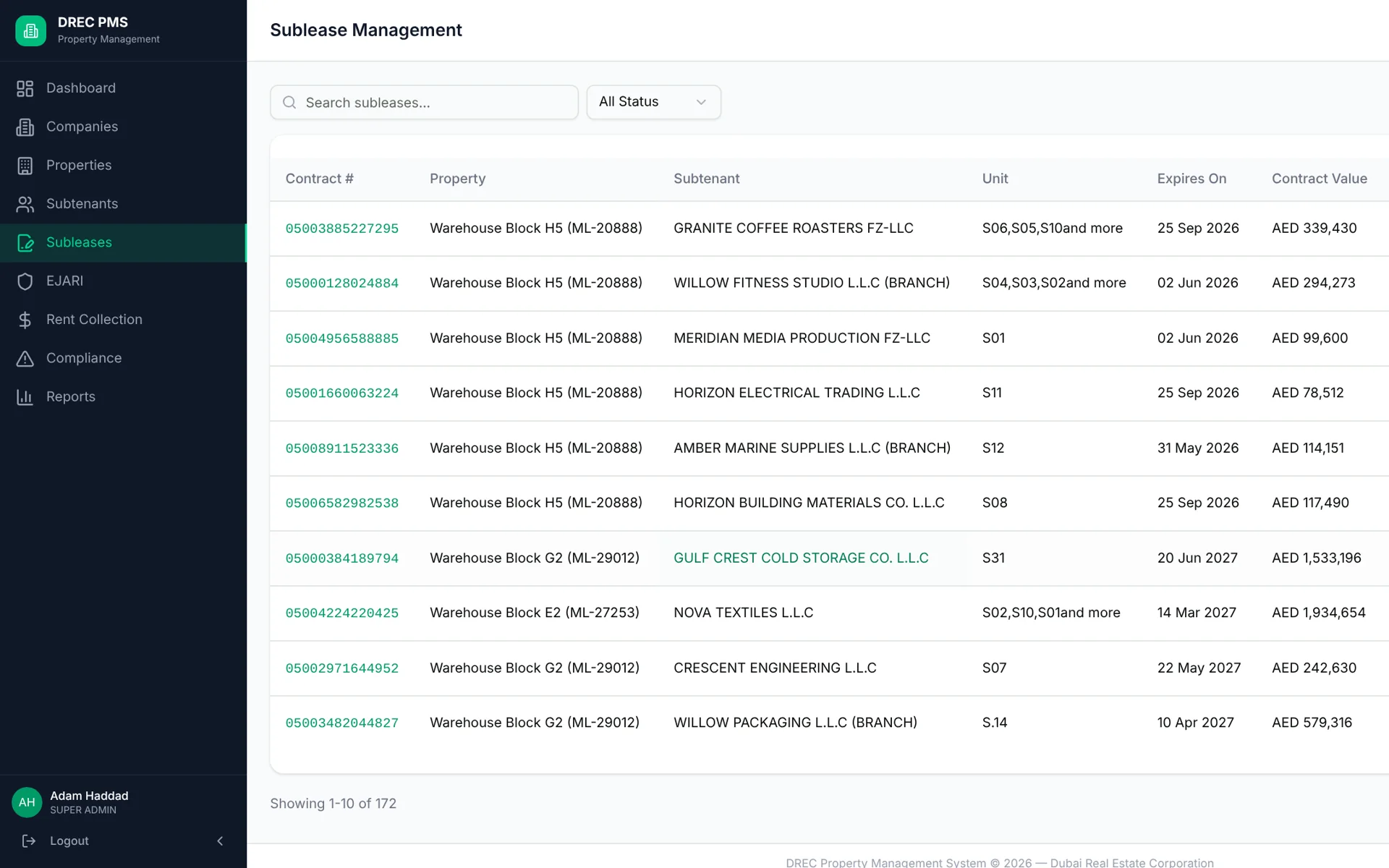The image size is (1389, 868).
Task: Click the Compliance warning triangle icon
Action: [x=25, y=358]
